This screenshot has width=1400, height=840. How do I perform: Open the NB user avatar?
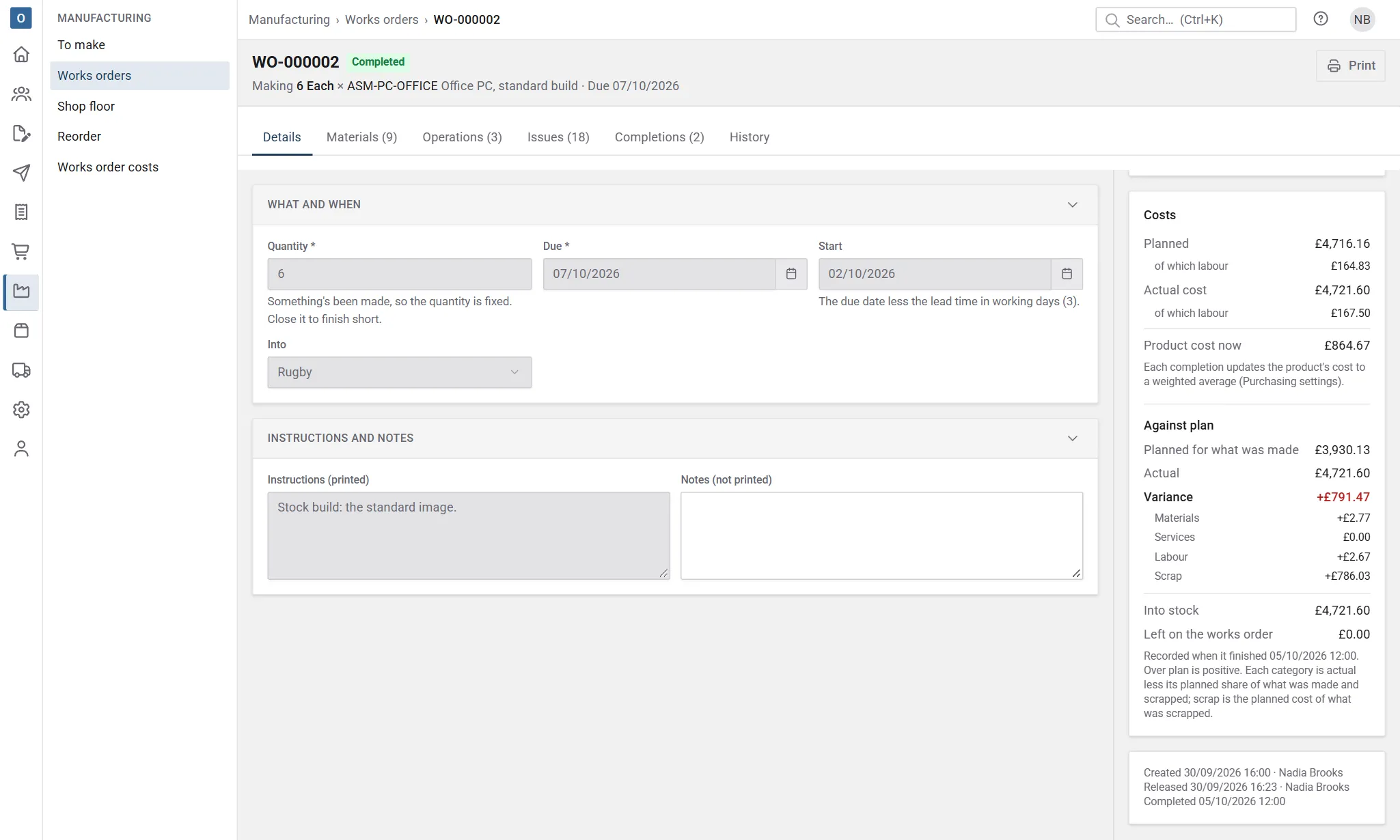(x=1362, y=19)
